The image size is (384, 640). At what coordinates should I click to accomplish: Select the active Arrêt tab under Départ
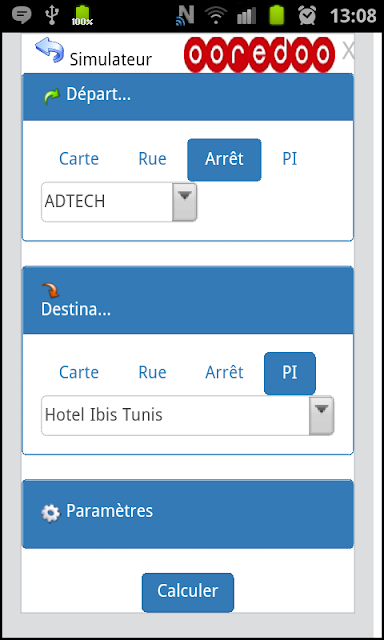coord(224,160)
